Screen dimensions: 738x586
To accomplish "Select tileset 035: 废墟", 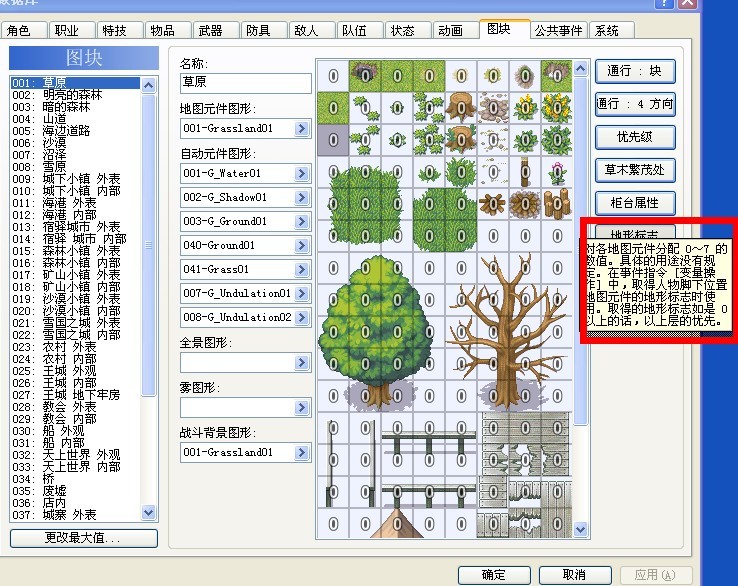I will point(75,491).
